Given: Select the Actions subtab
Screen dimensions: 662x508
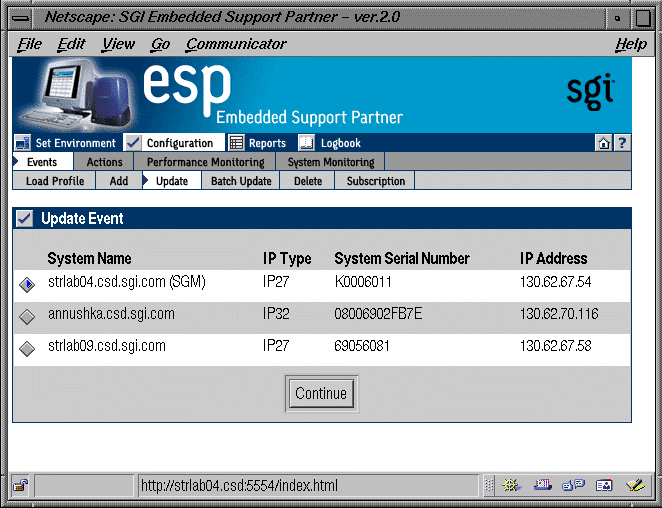Looking at the screenshot, I should (104, 162).
